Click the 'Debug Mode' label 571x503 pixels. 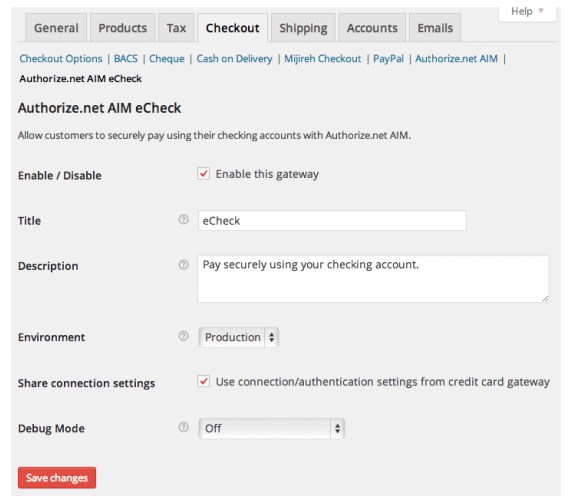(51, 428)
